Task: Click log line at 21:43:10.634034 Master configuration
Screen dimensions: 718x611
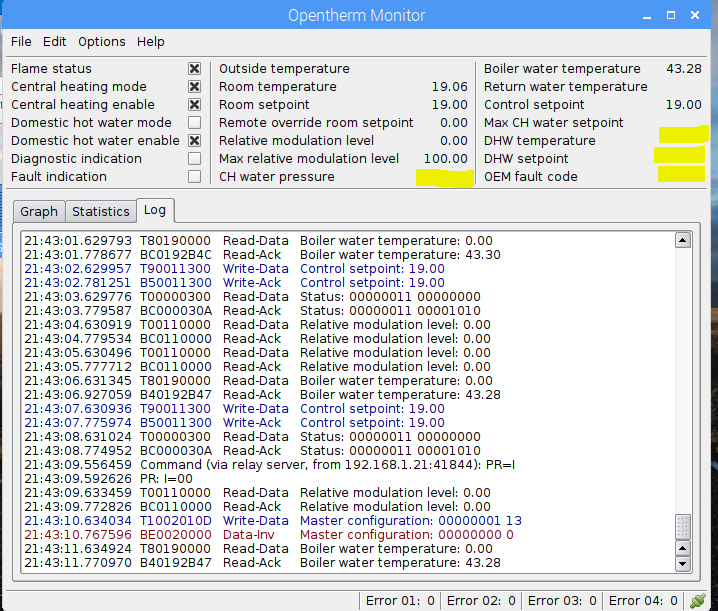Action: pos(273,520)
